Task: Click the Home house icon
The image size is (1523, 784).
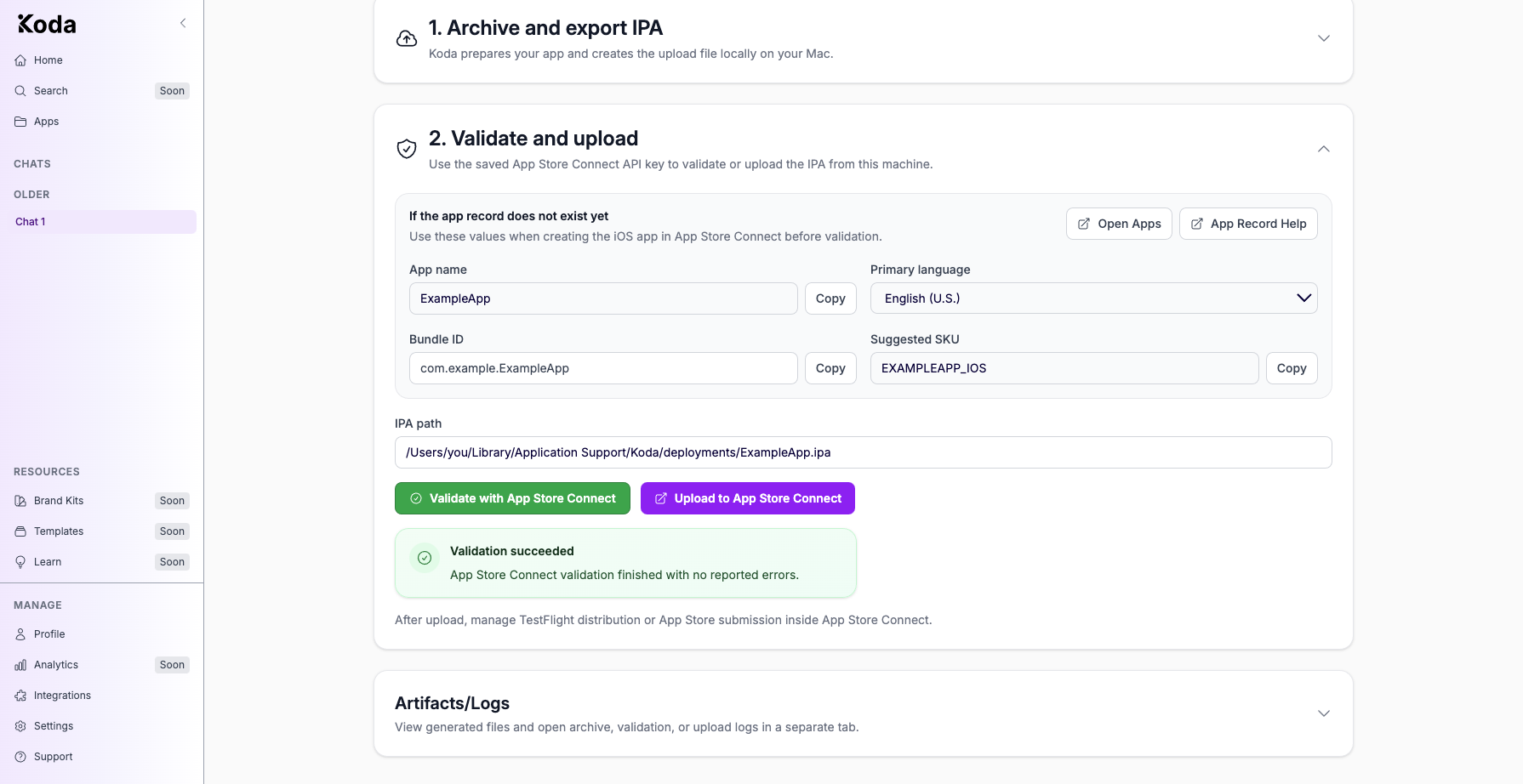Action: click(20, 60)
